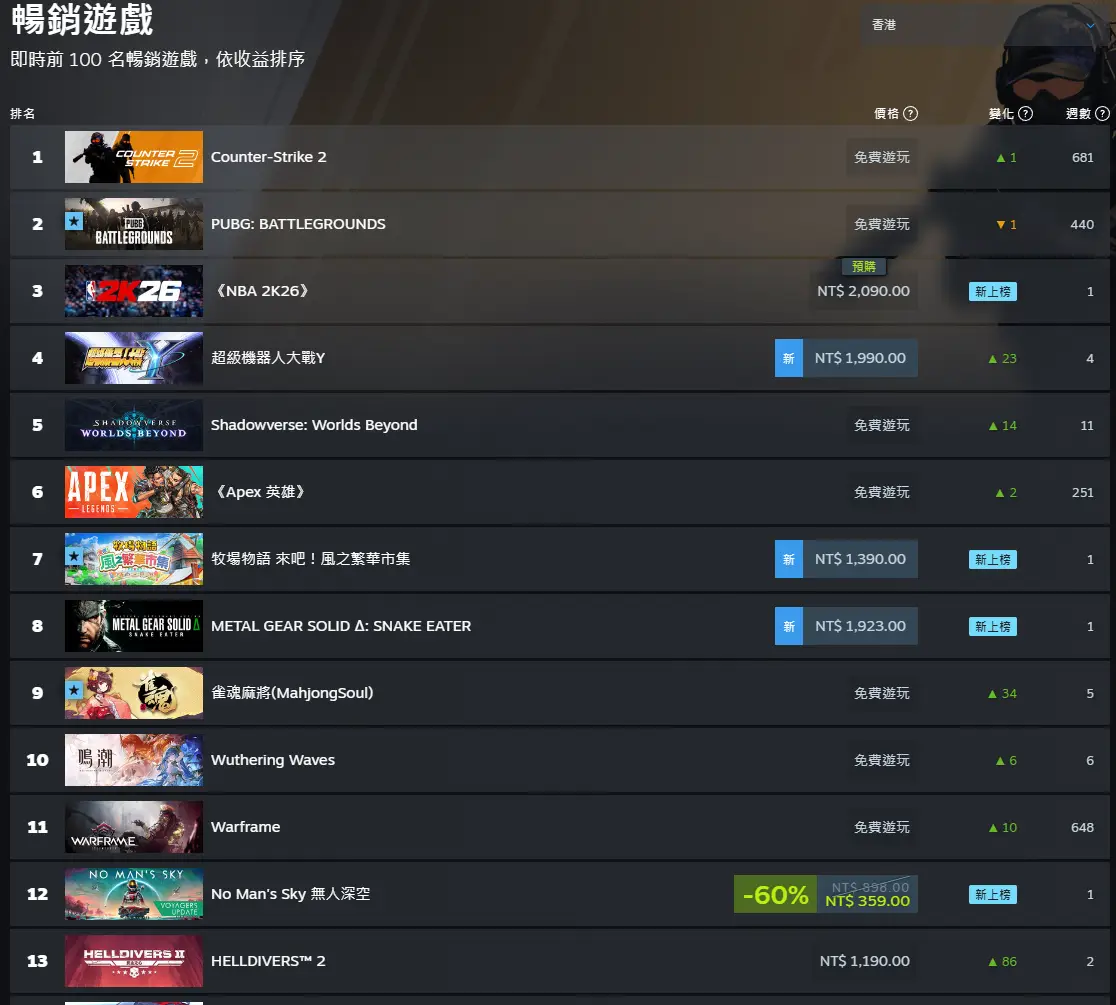Viewport: 1116px width, 1005px height.
Task: Click the blue 新 badge for 超級機器人大戰Y
Action: tap(789, 358)
